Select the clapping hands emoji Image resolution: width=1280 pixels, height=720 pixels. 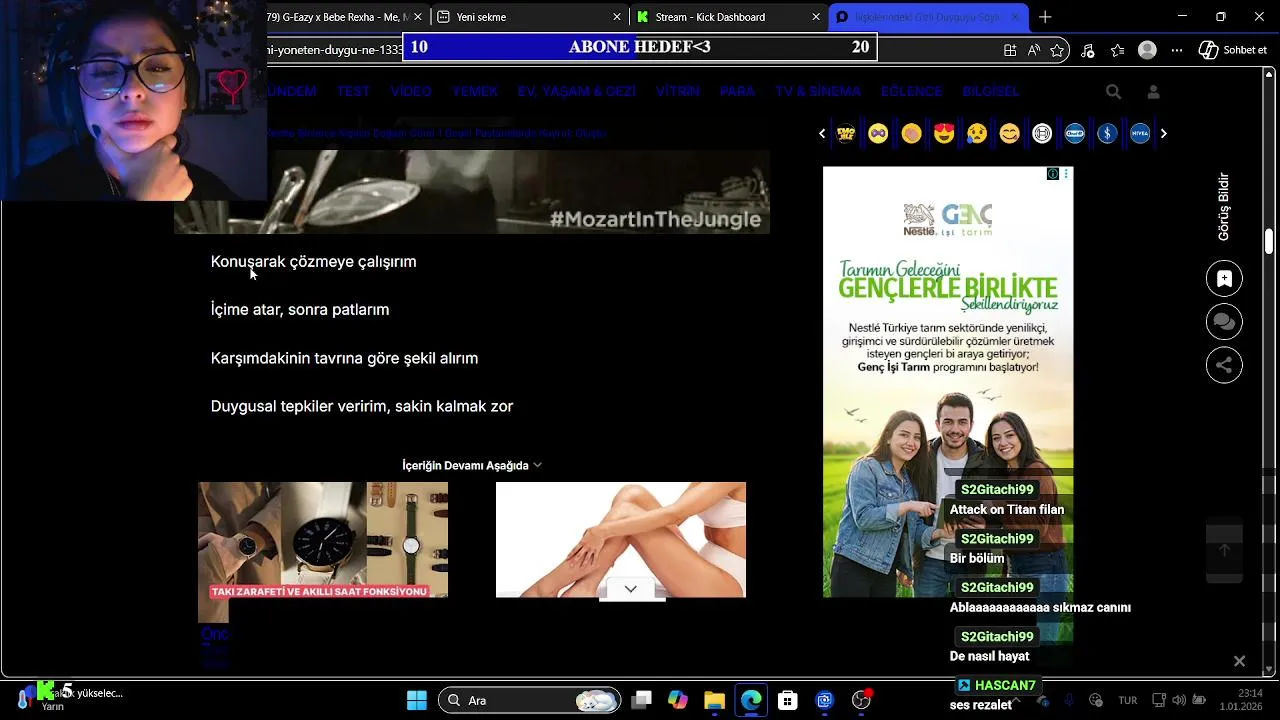pos(911,133)
